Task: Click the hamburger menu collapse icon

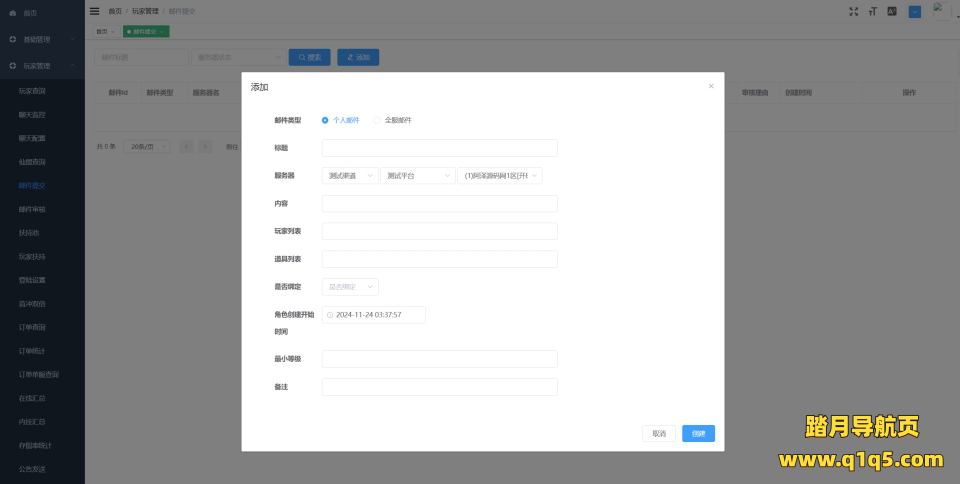Action: [x=95, y=11]
